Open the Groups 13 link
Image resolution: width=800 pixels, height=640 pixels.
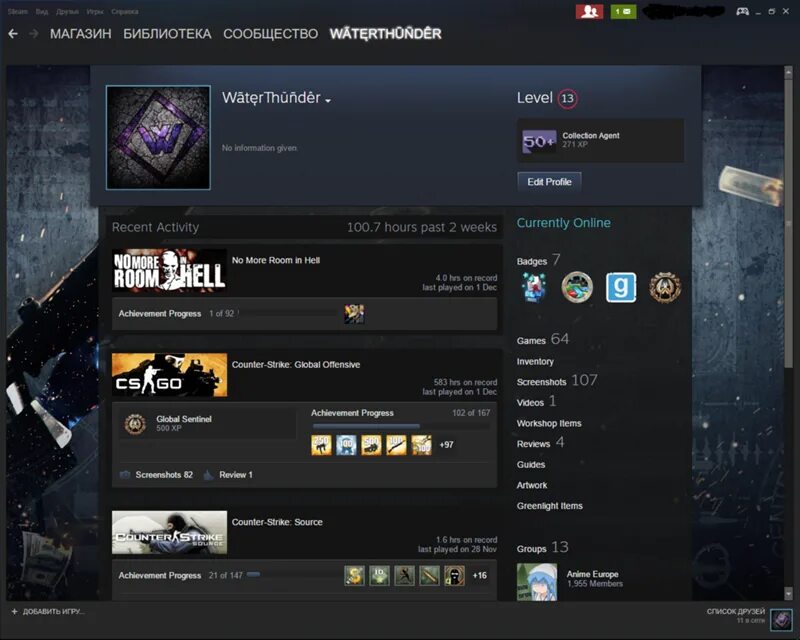543,548
